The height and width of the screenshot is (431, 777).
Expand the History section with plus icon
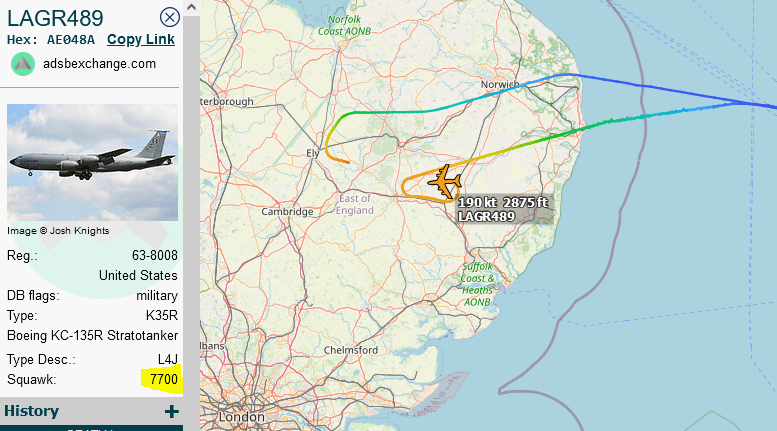pos(171,411)
